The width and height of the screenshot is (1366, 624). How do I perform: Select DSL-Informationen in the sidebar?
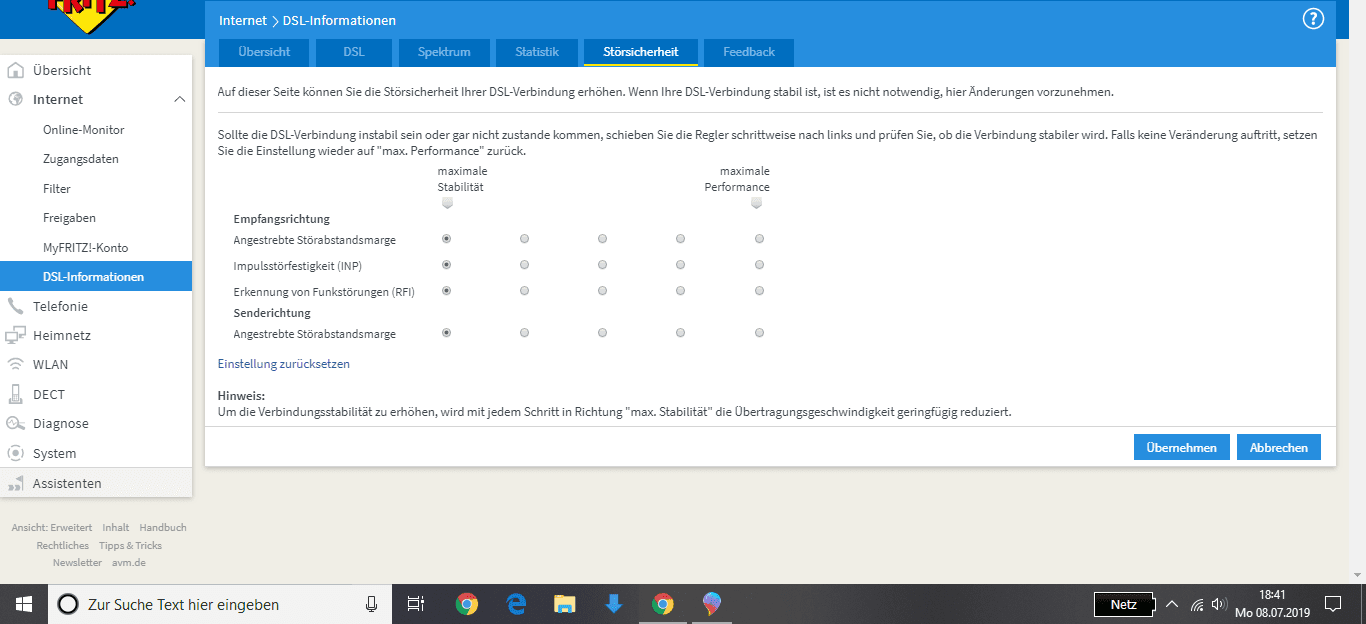pyautogui.click(x=96, y=277)
